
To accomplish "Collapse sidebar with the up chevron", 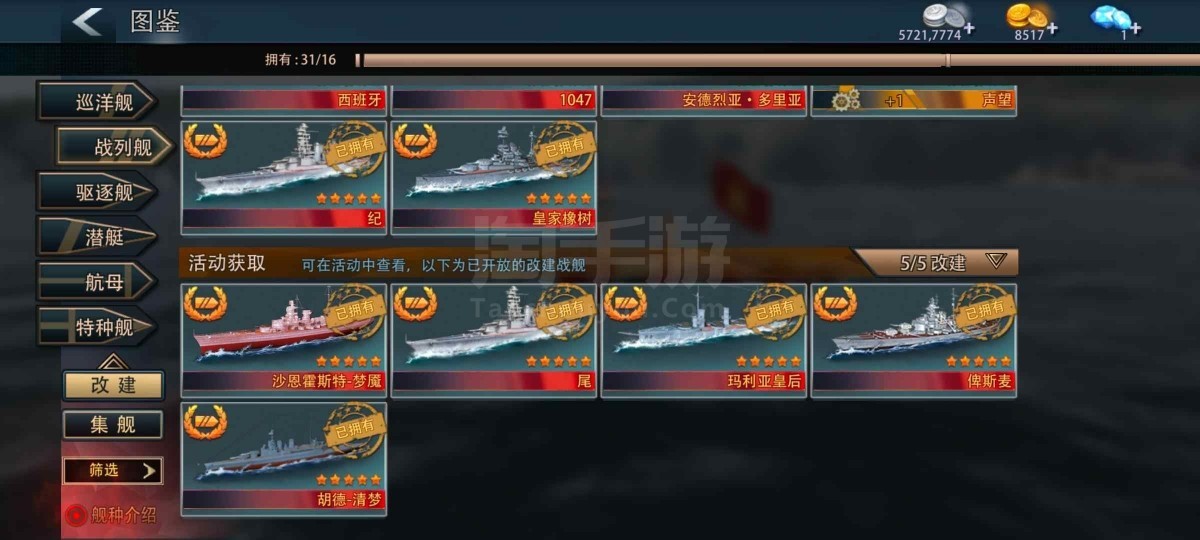I will (x=112, y=361).
